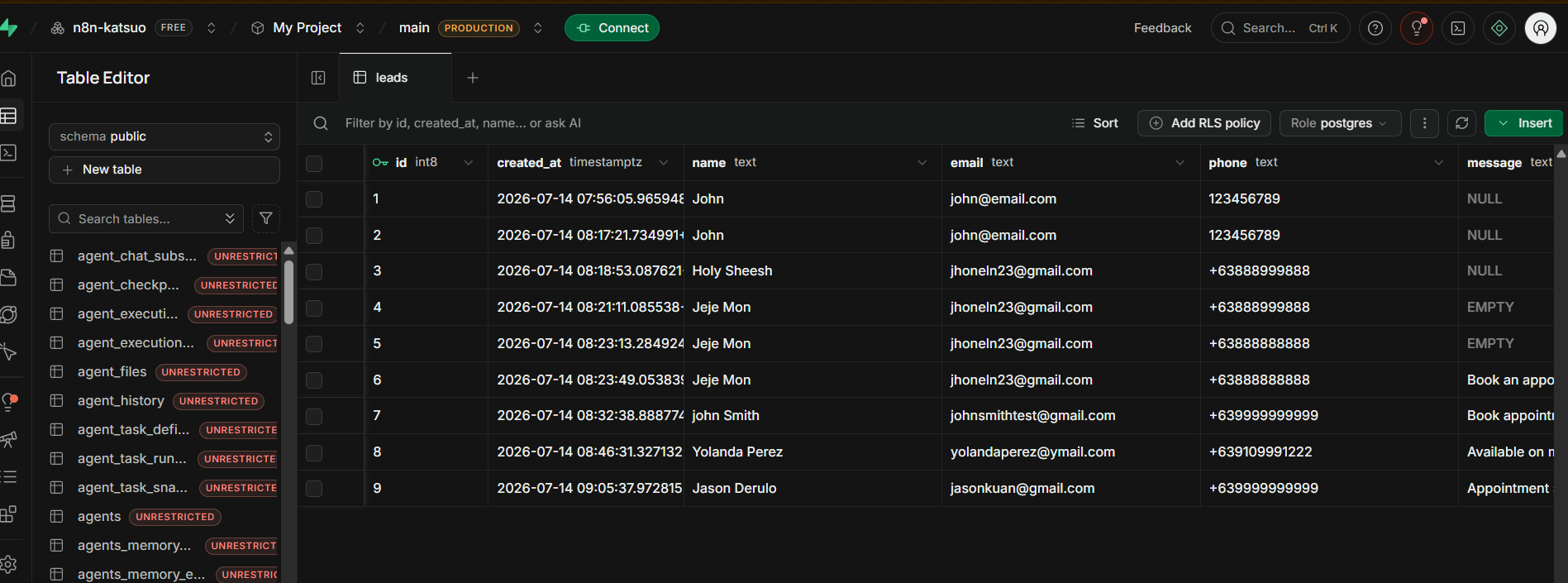Click the Add RLS policy button

pos(1205,123)
